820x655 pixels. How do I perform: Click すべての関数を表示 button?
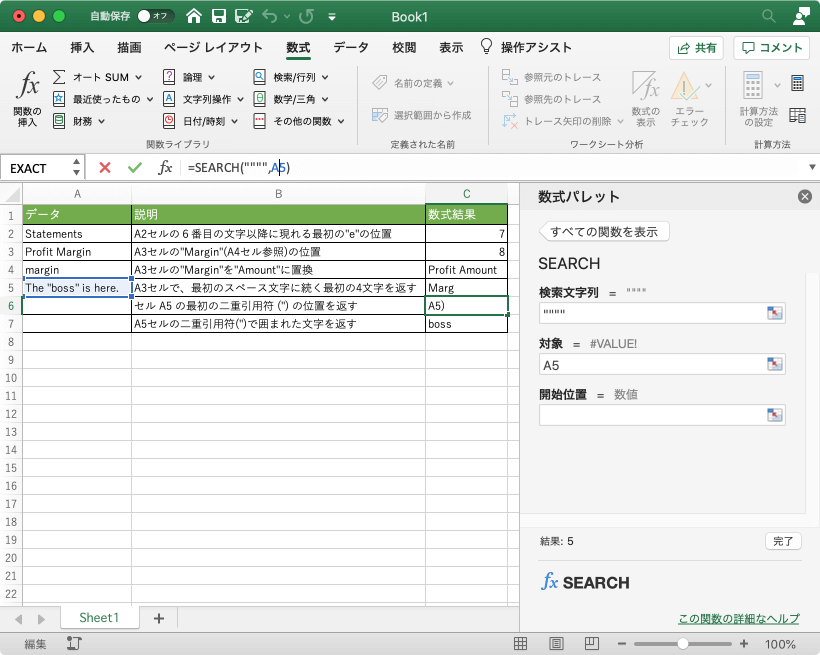point(604,232)
